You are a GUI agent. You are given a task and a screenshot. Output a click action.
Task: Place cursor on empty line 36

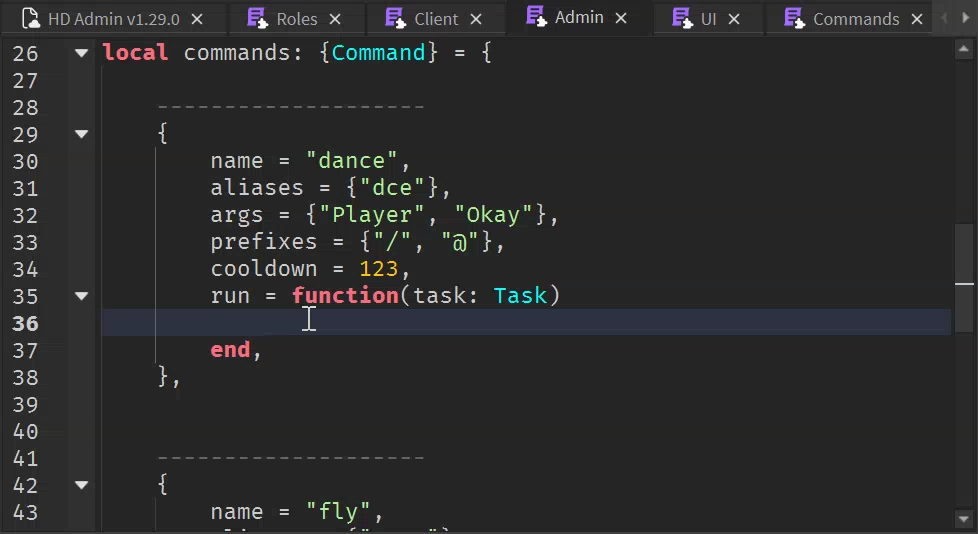click(x=526, y=323)
